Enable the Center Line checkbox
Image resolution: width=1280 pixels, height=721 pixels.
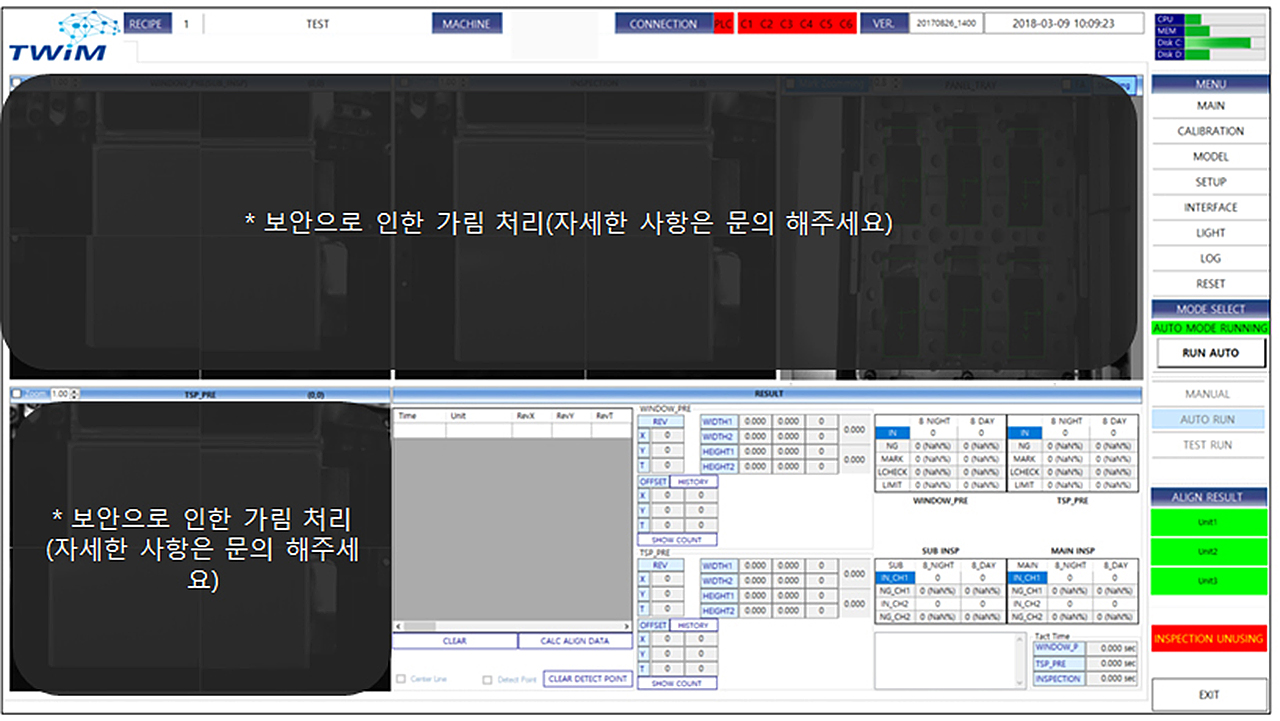click(x=401, y=679)
